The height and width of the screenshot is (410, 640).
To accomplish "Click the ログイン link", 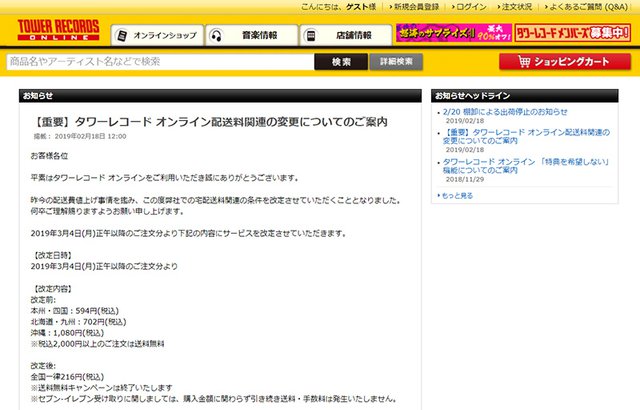I will 471,7.
